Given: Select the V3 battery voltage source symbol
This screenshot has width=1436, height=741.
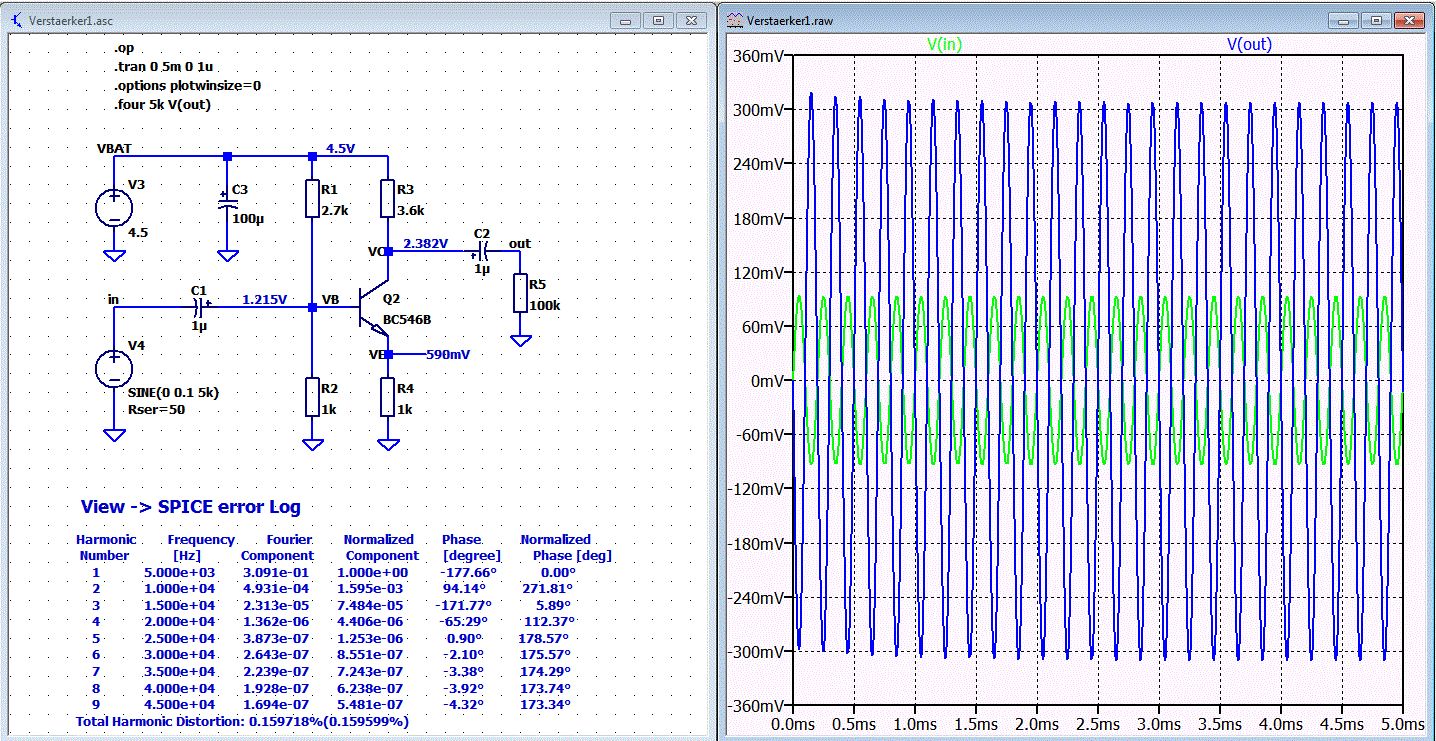Looking at the screenshot, I should [x=114, y=208].
